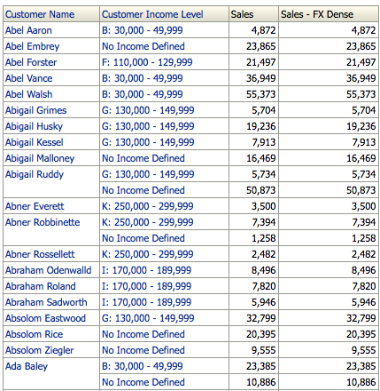Open the Abner Everett customer link
The height and width of the screenshot is (391, 380).
pyautogui.click(x=34, y=206)
